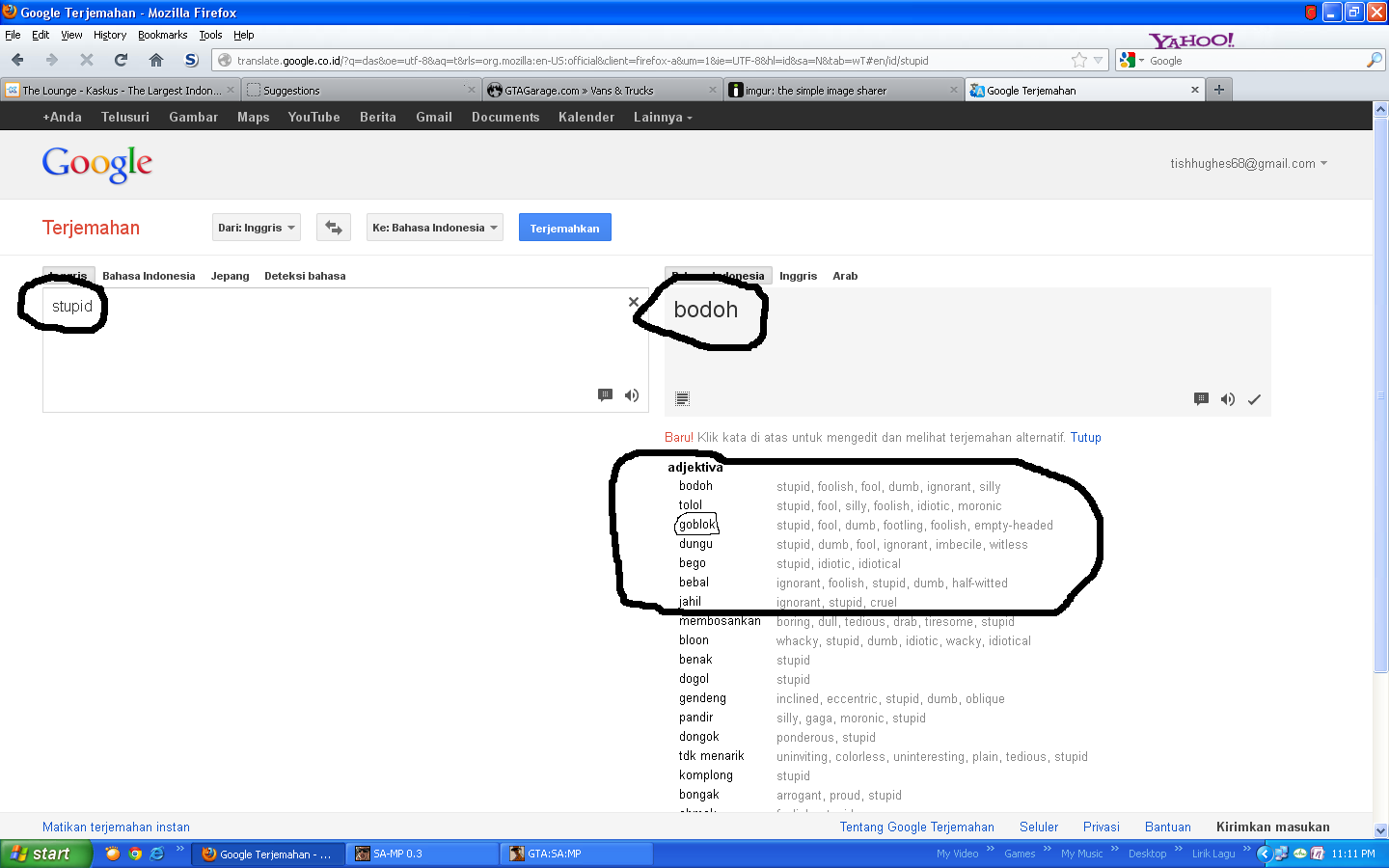Expand My Video taskbar toolbar chevron
Viewport: 1389px width, 868px height.
[990, 849]
